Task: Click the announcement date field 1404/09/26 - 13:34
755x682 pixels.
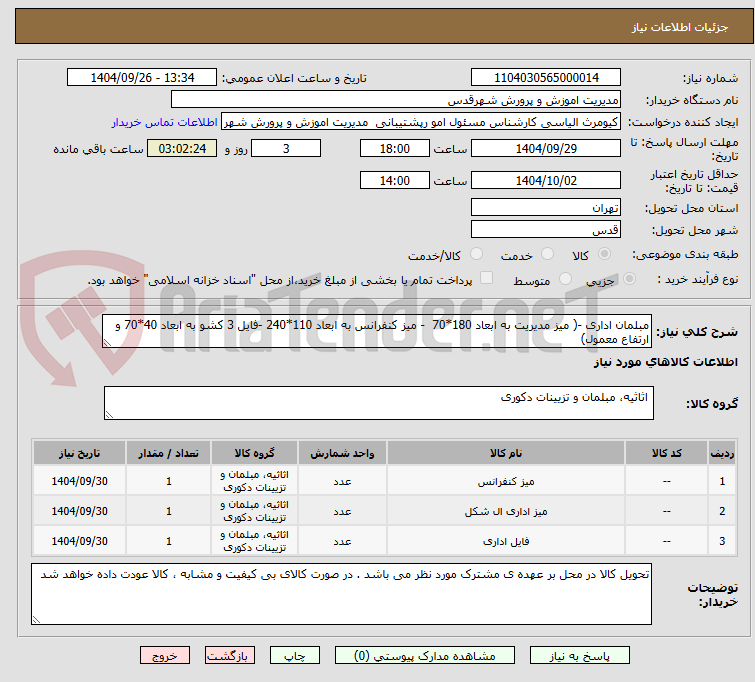Action: 142,78
